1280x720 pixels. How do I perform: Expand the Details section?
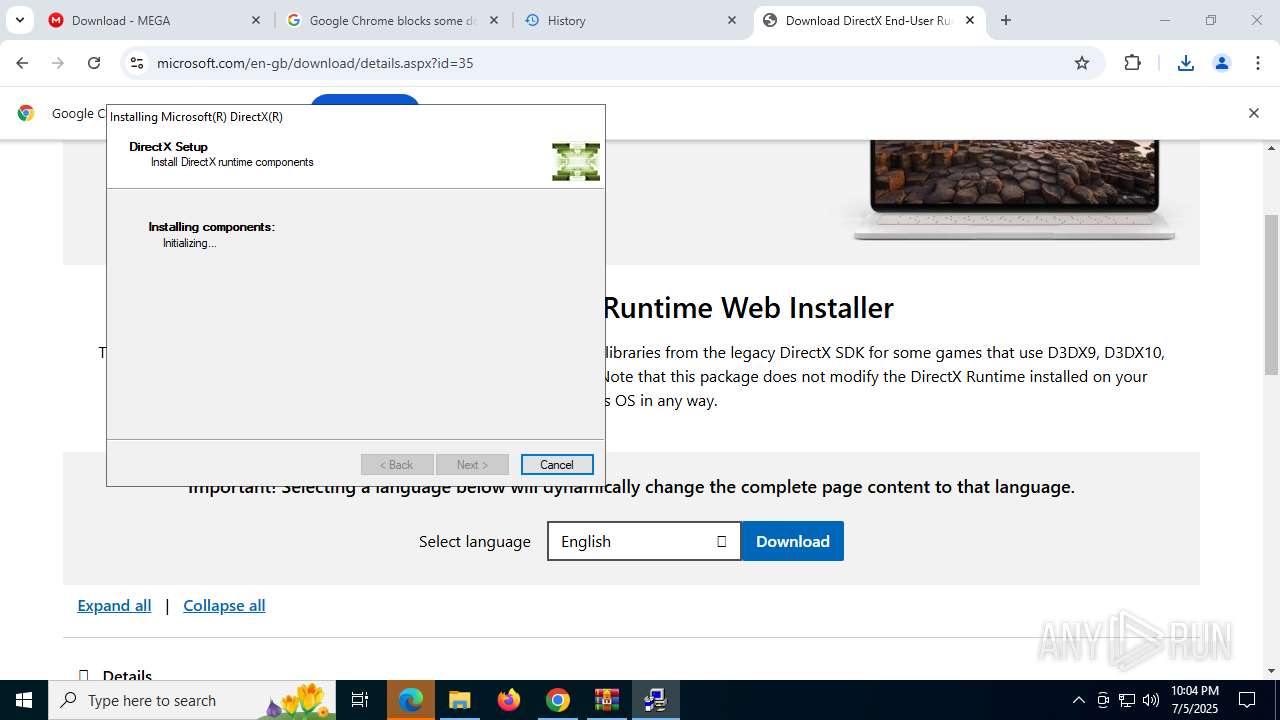(115, 676)
